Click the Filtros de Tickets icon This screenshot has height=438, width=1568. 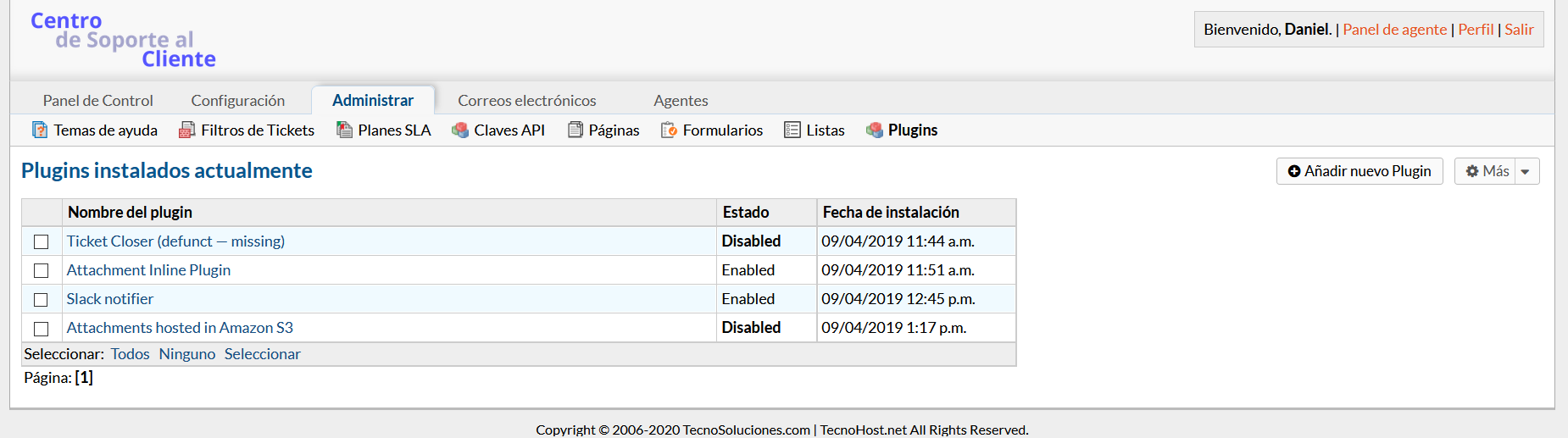click(187, 130)
